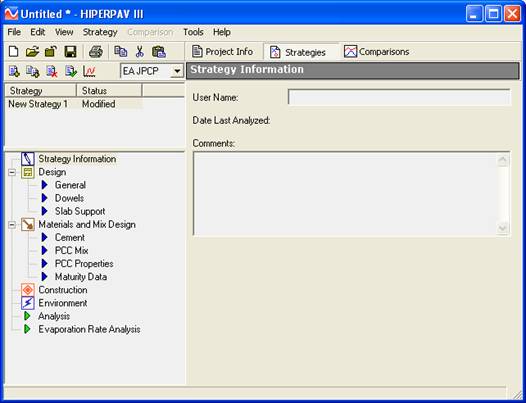Viewport: 526px width, 403px height.
Task: Click the Environment lightning icon
Action: [x=28, y=303]
